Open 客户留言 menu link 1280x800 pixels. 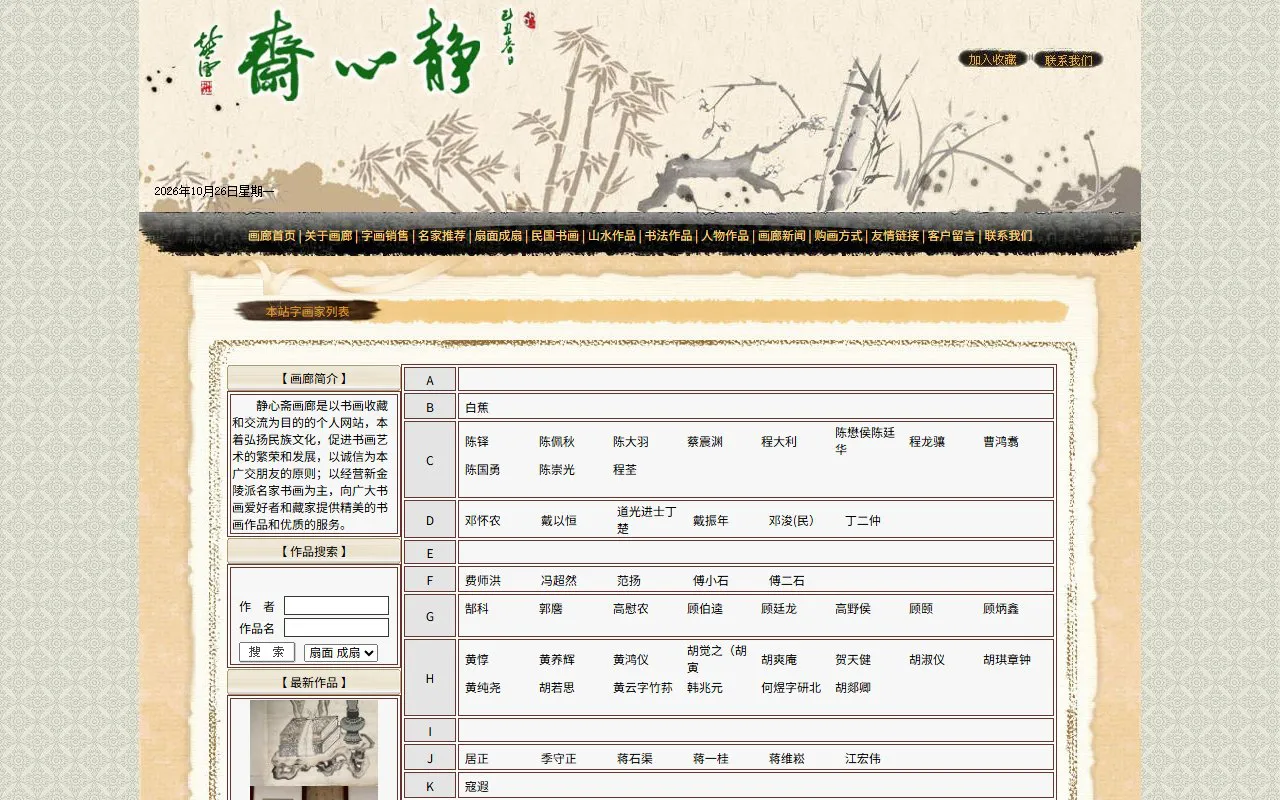951,236
